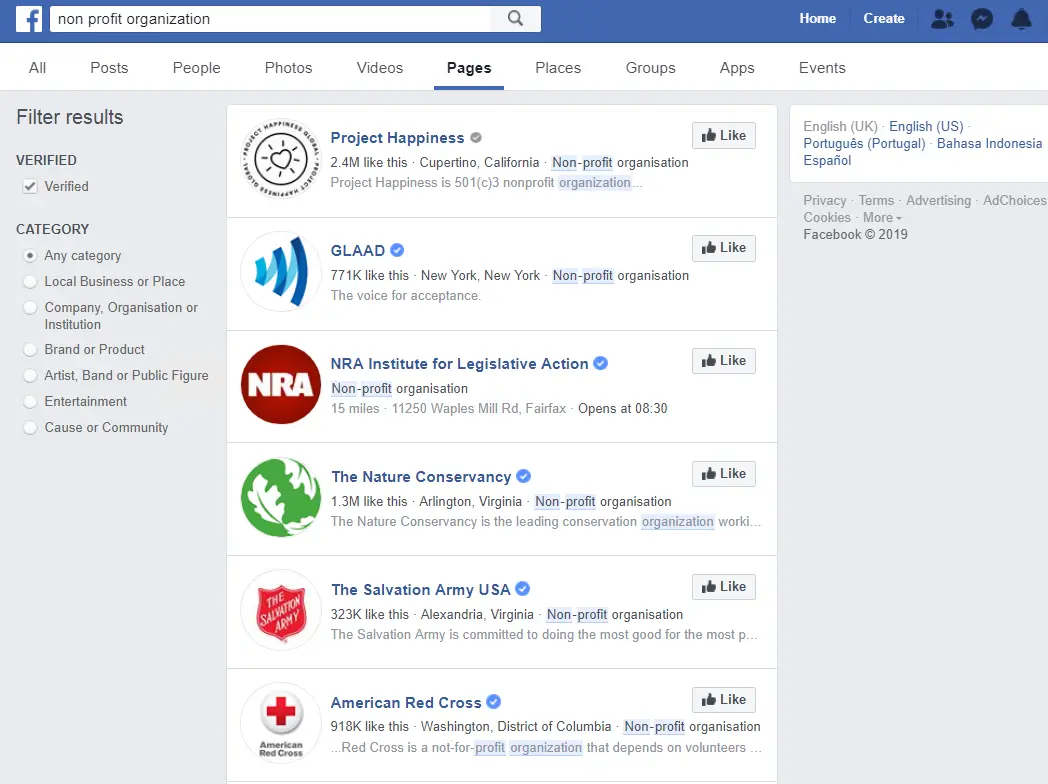Open the American Red Cross page link
The image size is (1048, 784).
(406, 702)
